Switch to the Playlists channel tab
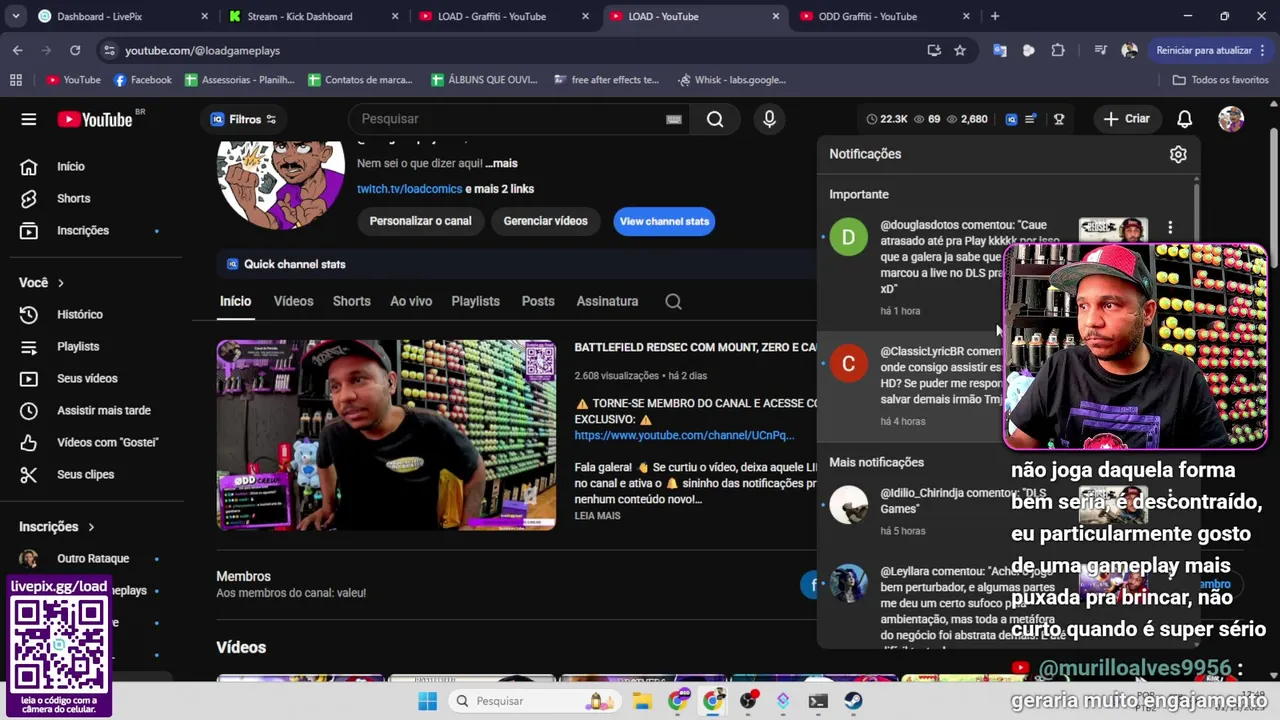 pos(475,301)
